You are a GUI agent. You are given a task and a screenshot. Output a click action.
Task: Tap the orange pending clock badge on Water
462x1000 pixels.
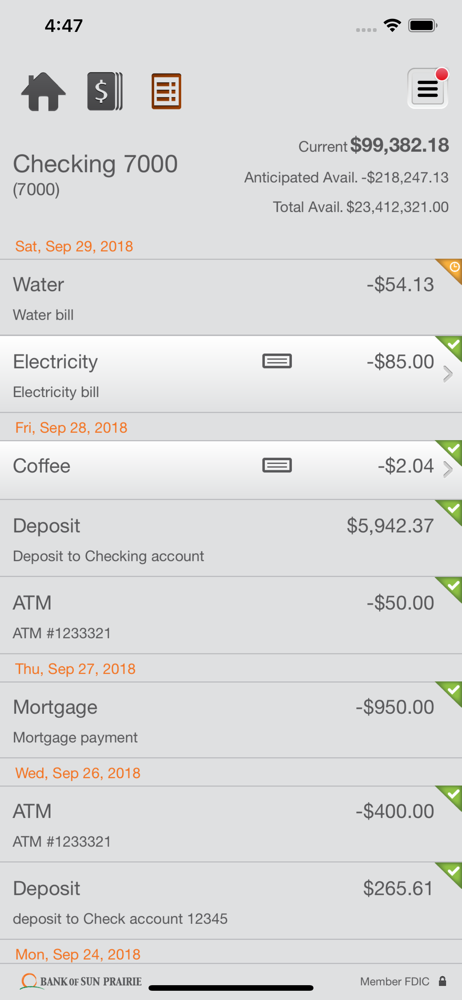click(x=451, y=269)
